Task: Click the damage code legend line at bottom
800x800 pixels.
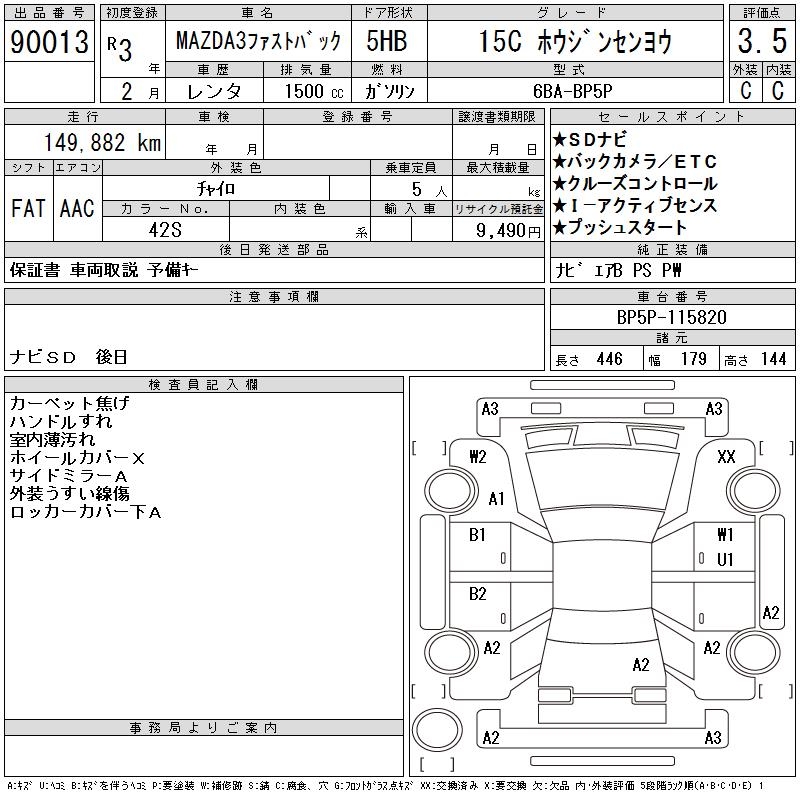Action: (x=385, y=786)
